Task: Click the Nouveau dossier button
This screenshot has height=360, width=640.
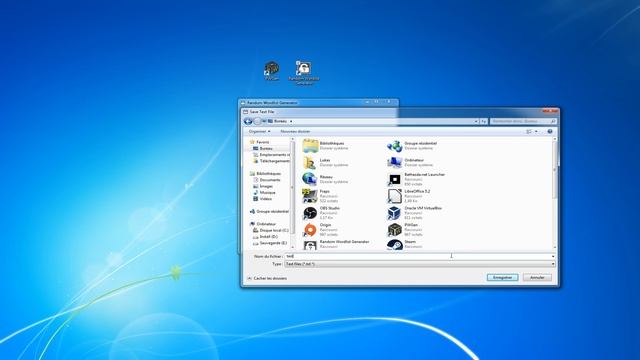Action: (x=295, y=131)
